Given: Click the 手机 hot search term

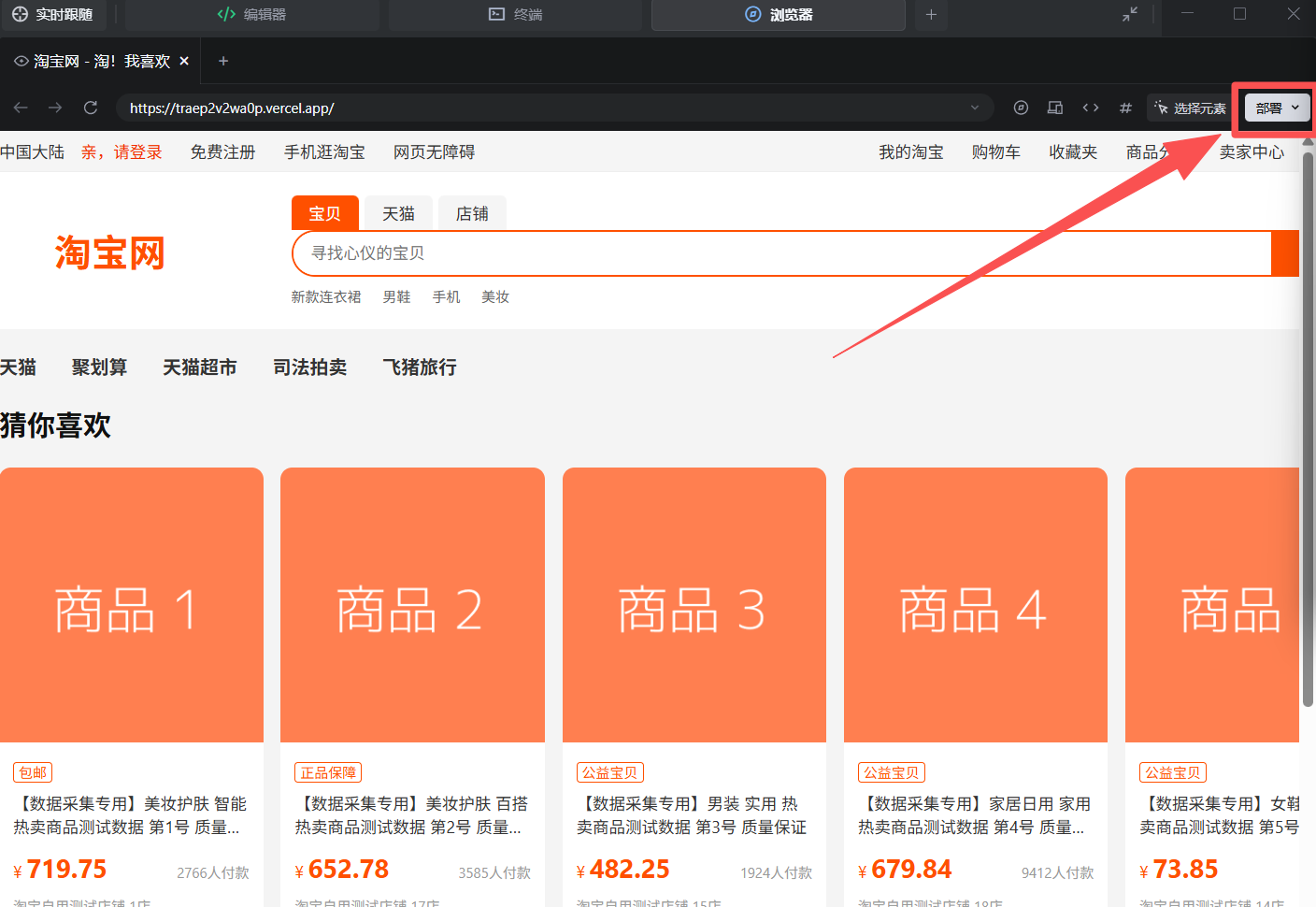Looking at the screenshot, I should click(446, 296).
